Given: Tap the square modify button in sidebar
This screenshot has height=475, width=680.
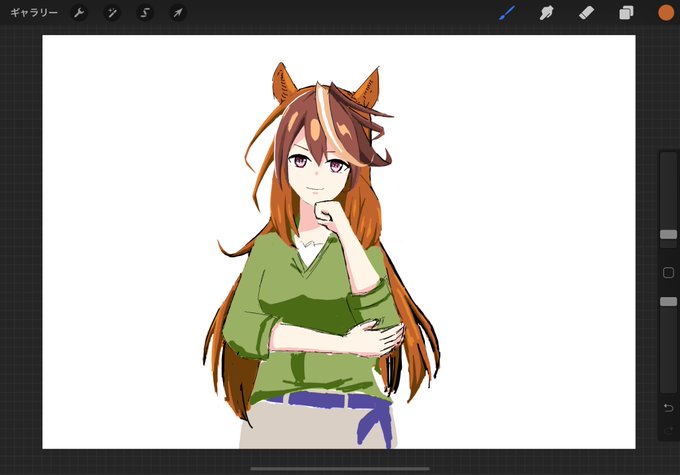Looking at the screenshot, I should pos(668,272).
